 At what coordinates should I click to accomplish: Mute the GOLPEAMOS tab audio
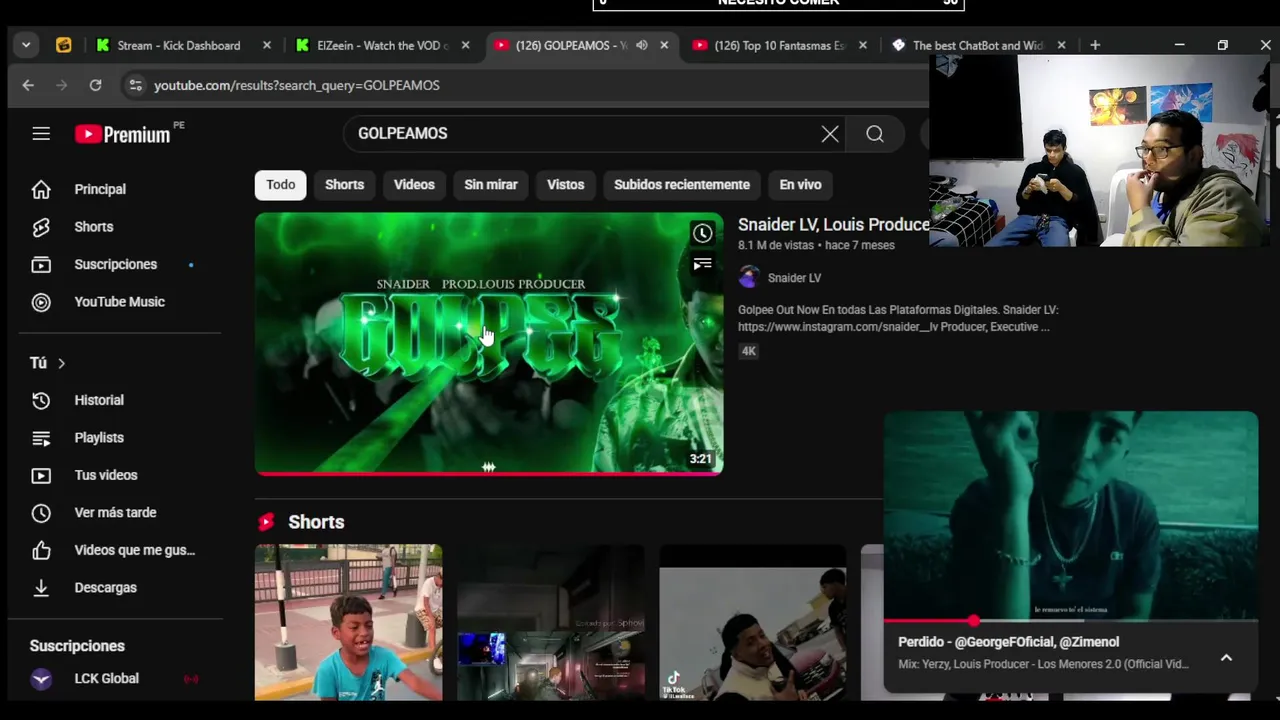[x=642, y=45]
